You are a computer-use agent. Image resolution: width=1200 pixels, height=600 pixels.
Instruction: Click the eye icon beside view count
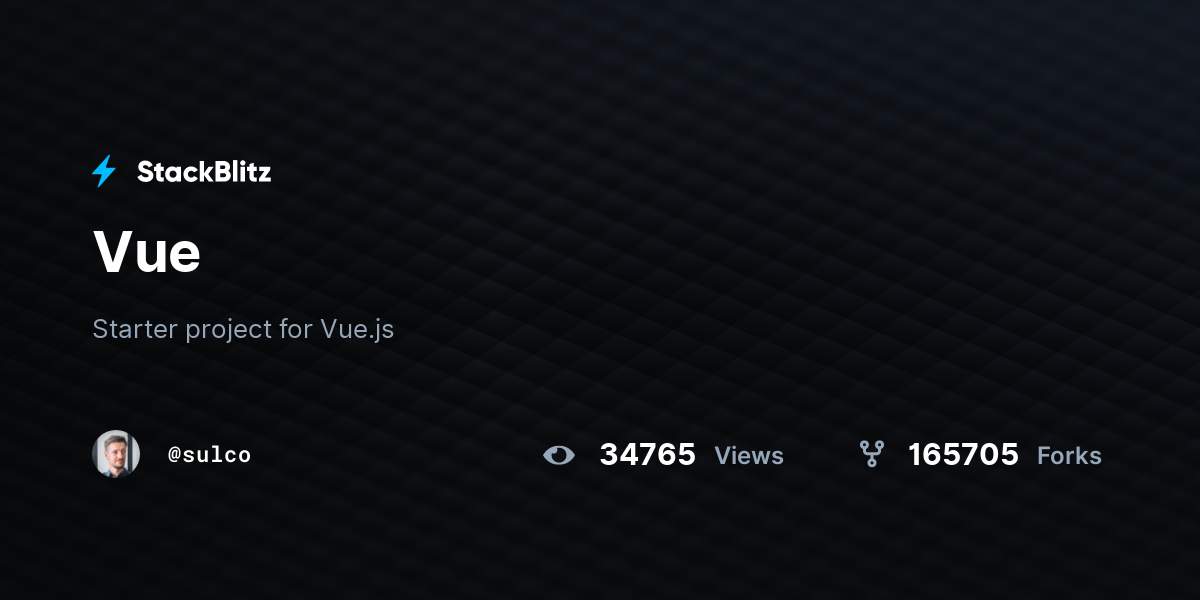pos(559,455)
